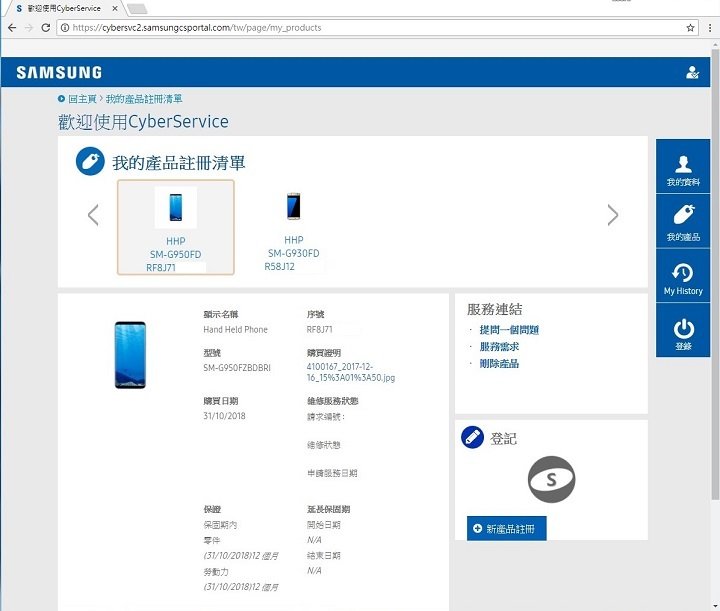
Task: Click 我的產品註冊清單 breadcrumb link
Action: (144, 99)
